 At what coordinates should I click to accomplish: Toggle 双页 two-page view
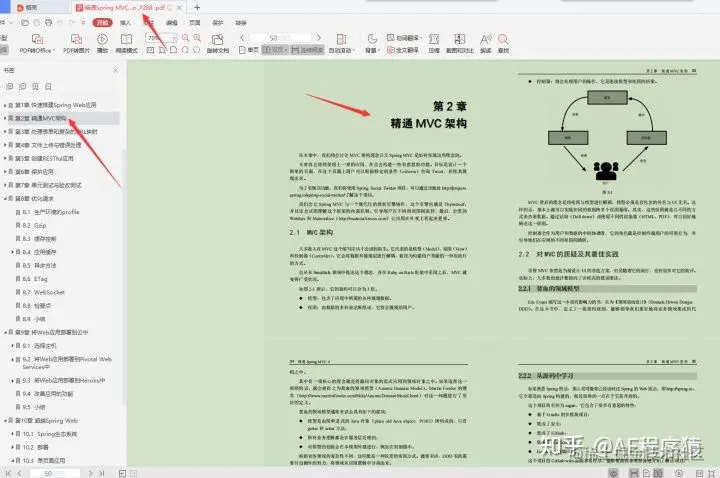(x=275, y=50)
